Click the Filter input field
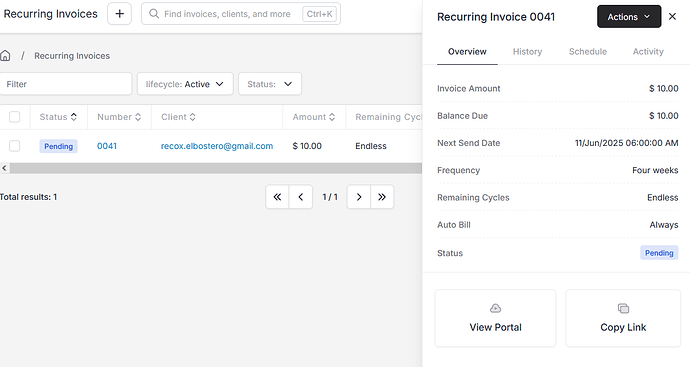The width and height of the screenshot is (690, 367). [65, 84]
